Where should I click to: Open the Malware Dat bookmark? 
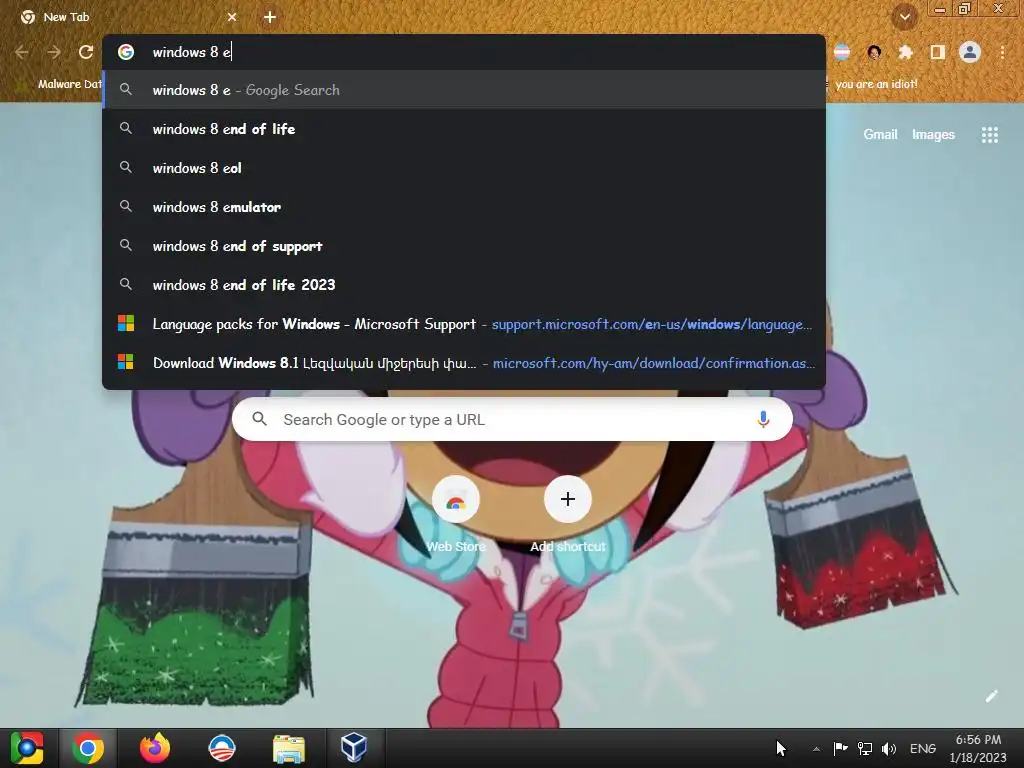coord(59,84)
